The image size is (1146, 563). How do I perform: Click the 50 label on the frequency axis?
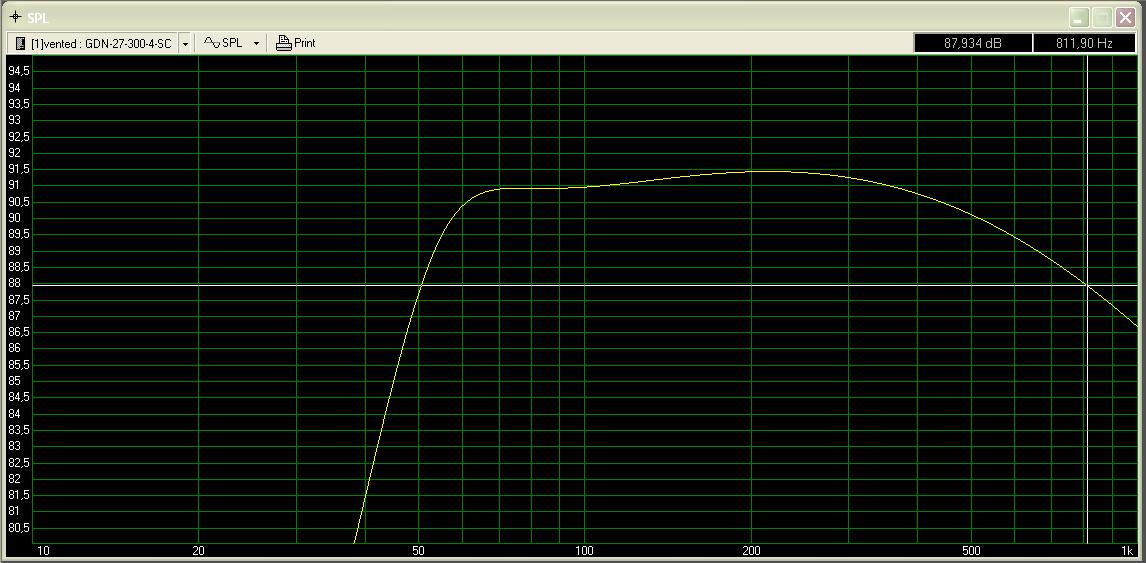418,551
